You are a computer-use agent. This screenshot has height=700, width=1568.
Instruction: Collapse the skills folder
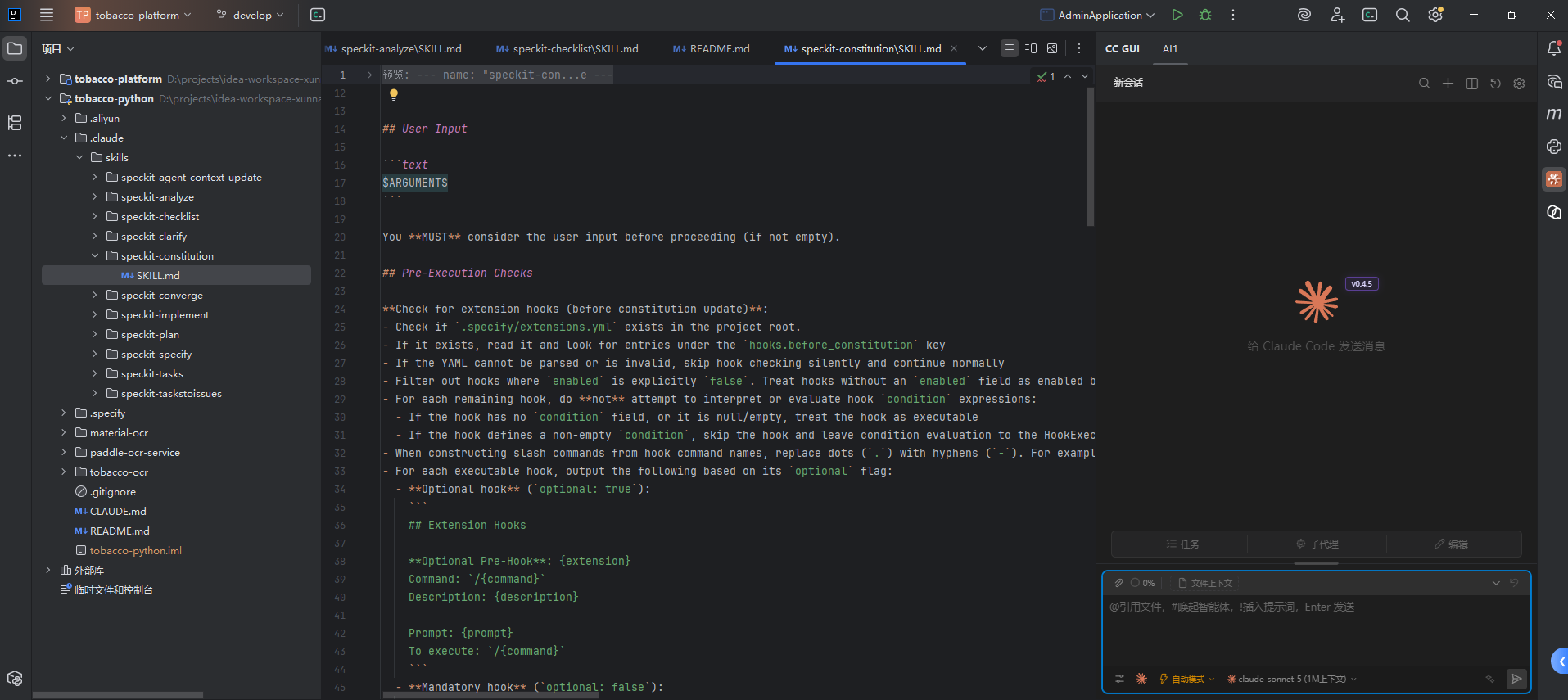pos(79,157)
